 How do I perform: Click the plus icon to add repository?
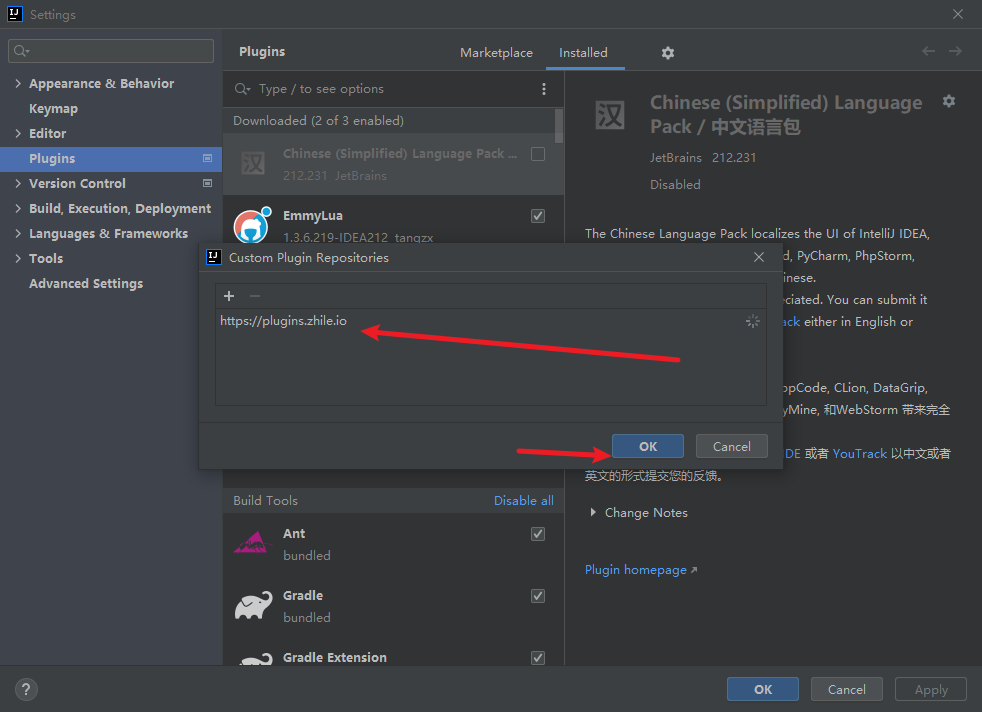coord(229,296)
